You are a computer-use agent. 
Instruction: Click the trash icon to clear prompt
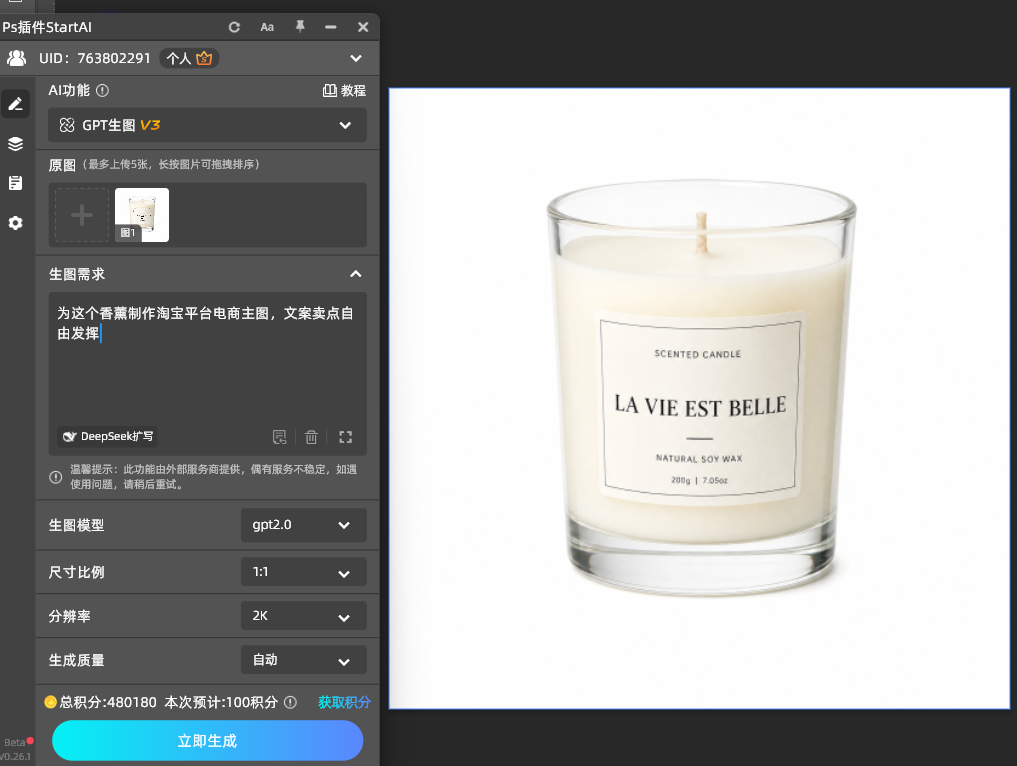pyautogui.click(x=311, y=437)
